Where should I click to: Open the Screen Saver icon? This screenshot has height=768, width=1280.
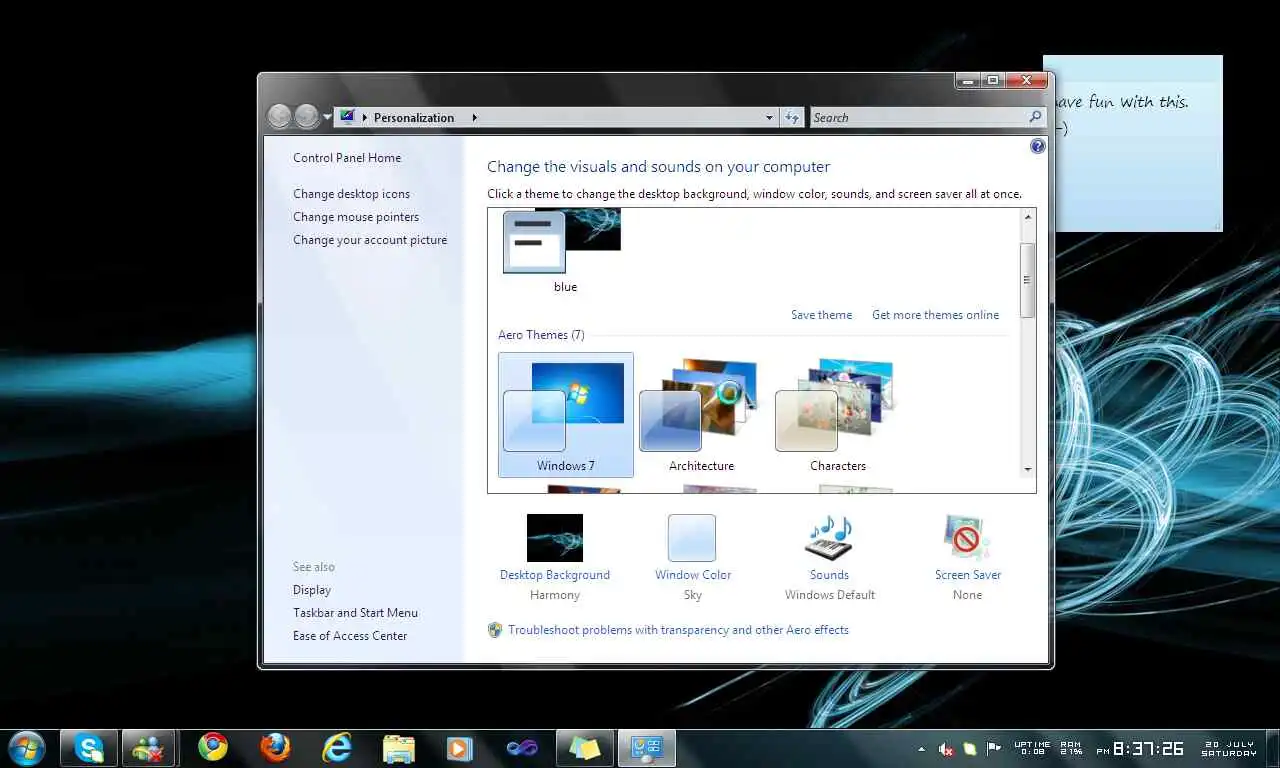967,538
